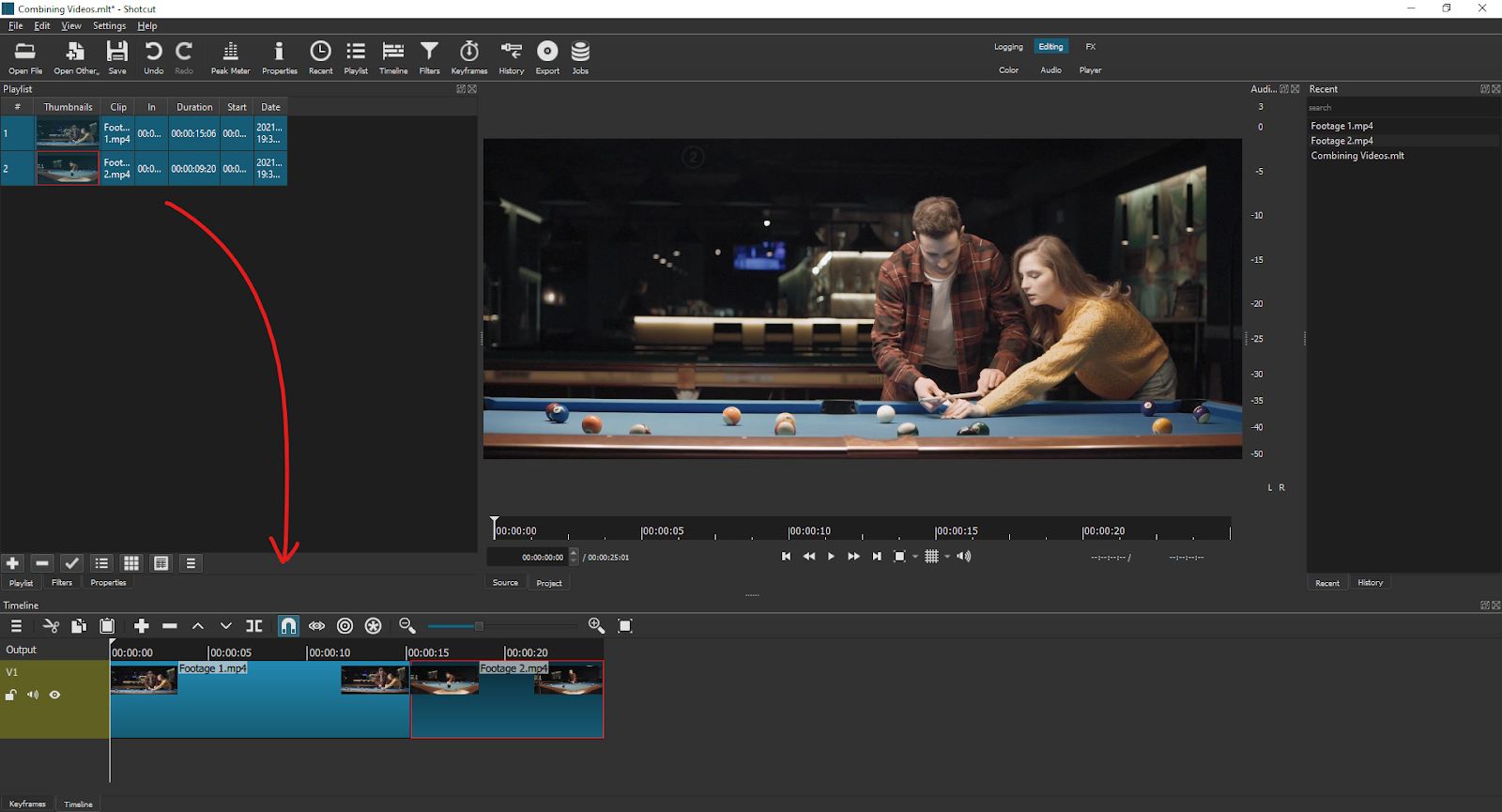The image size is (1502, 812).
Task: Split clip at playhead
Action: tap(254, 626)
